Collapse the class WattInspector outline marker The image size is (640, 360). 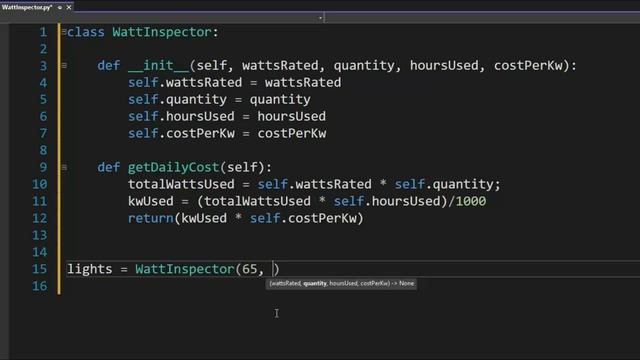64,31
